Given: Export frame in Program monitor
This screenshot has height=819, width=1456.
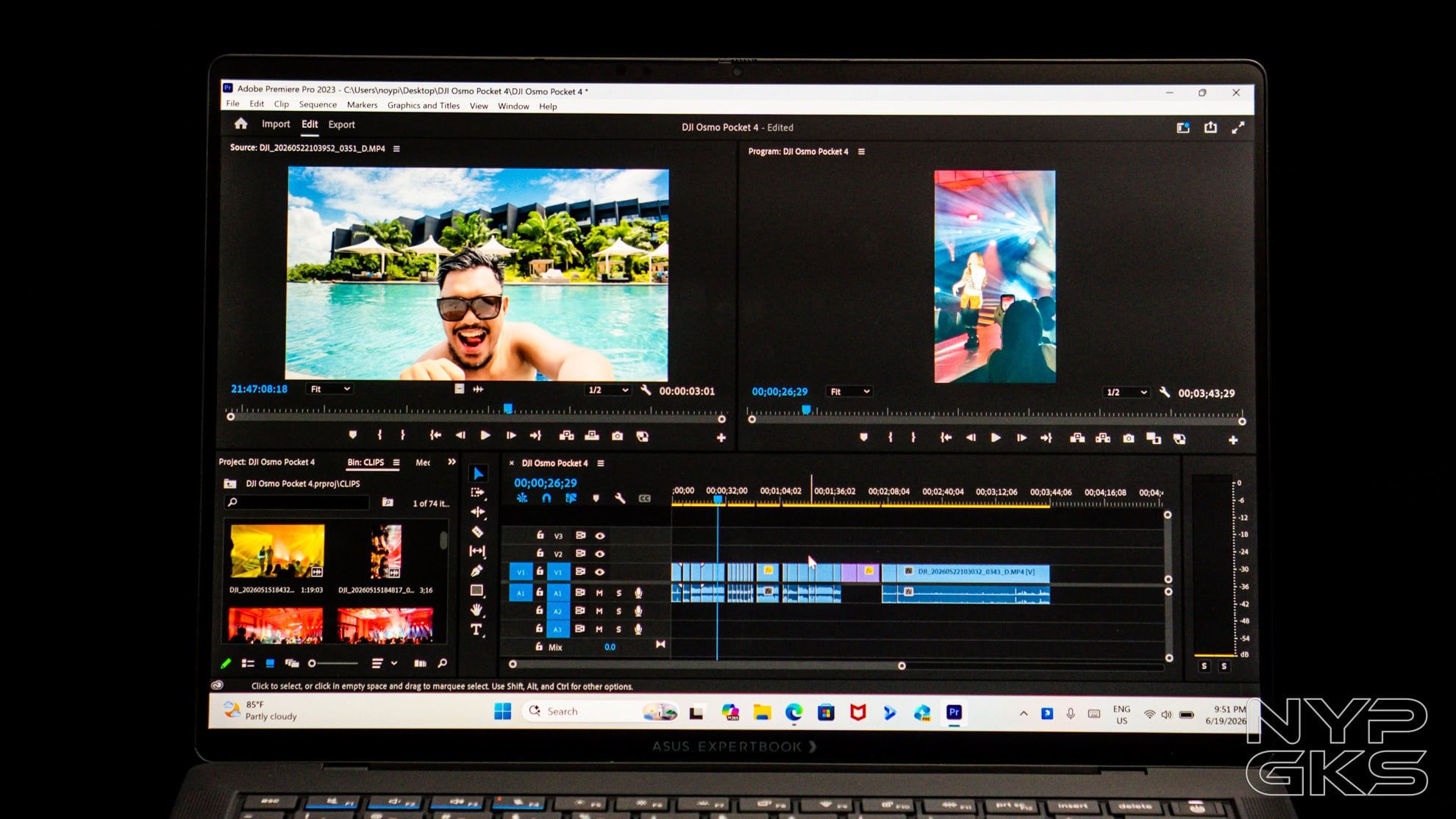Looking at the screenshot, I should [x=1129, y=438].
